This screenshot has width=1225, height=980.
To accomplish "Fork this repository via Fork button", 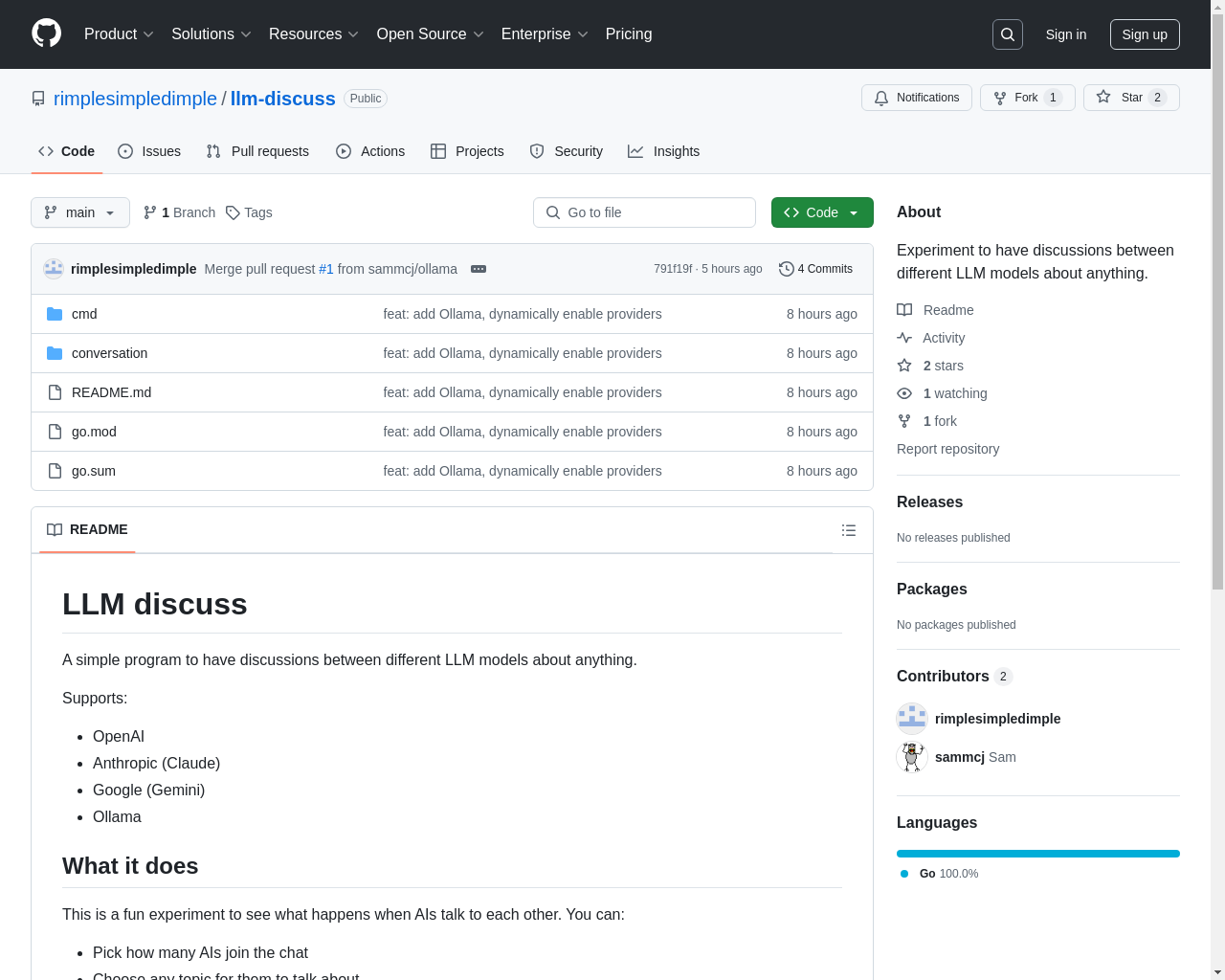I will click(1028, 98).
